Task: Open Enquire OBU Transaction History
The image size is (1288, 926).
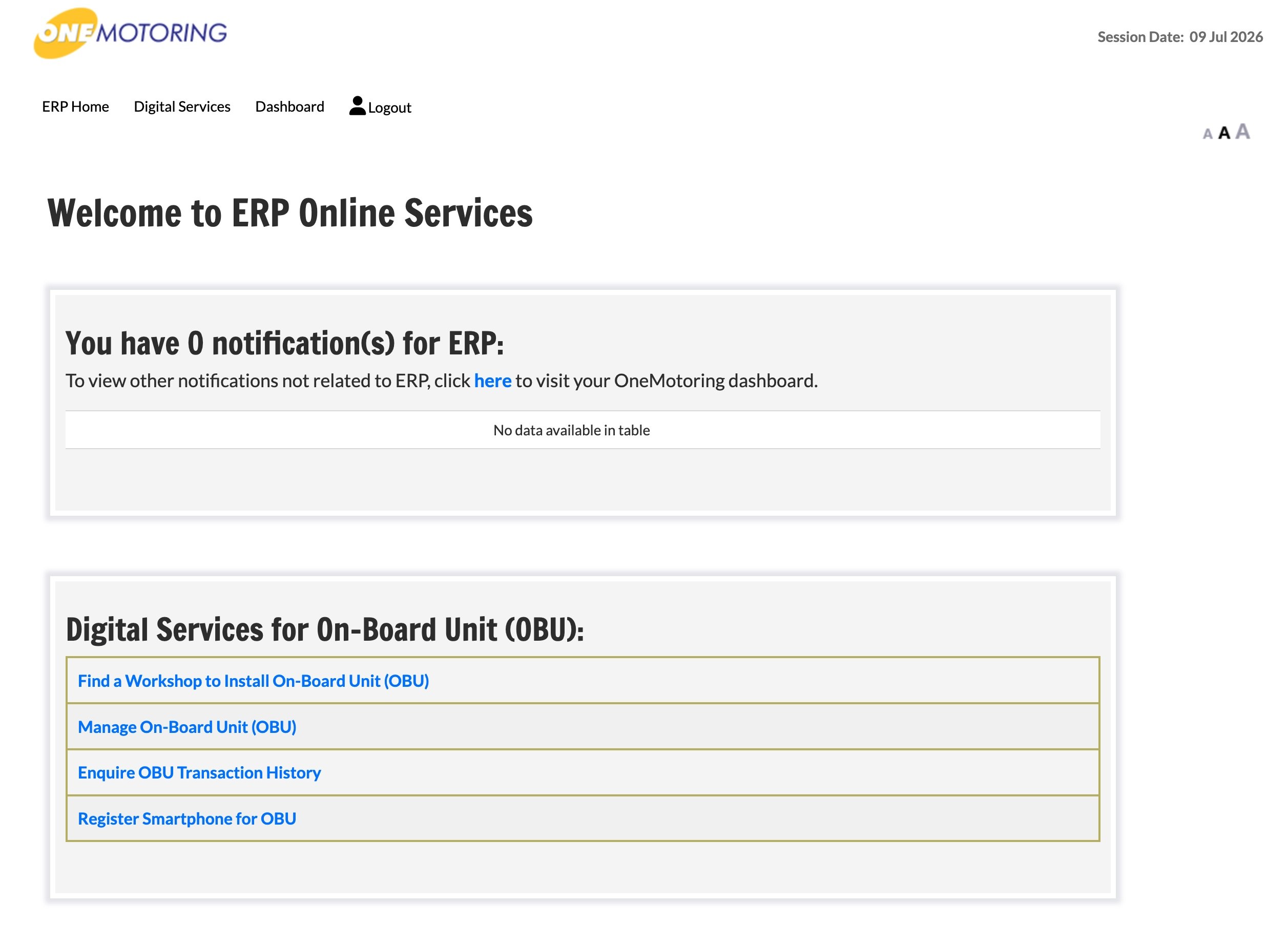Action: pyautogui.click(x=199, y=772)
